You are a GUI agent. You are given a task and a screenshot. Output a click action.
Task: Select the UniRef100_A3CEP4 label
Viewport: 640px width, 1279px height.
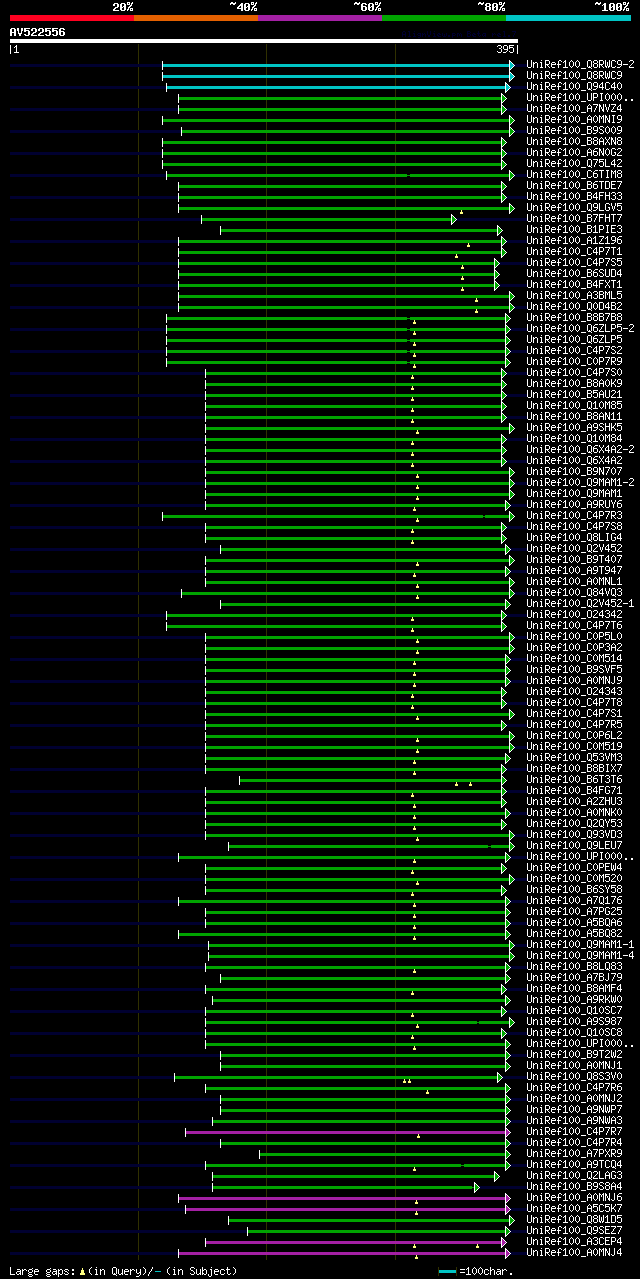point(575,1241)
